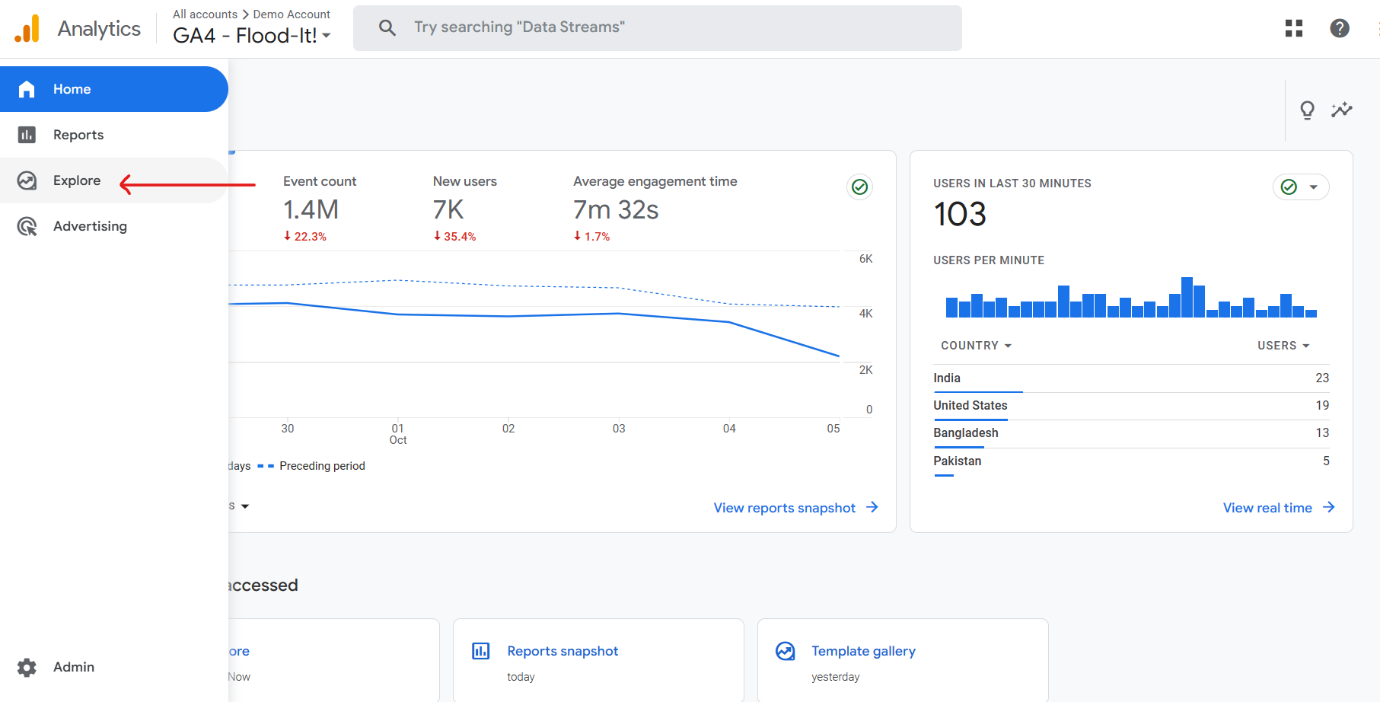The height and width of the screenshot is (702, 1380).
Task: Click the arrow beside View real time
Action: click(x=1329, y=507)
